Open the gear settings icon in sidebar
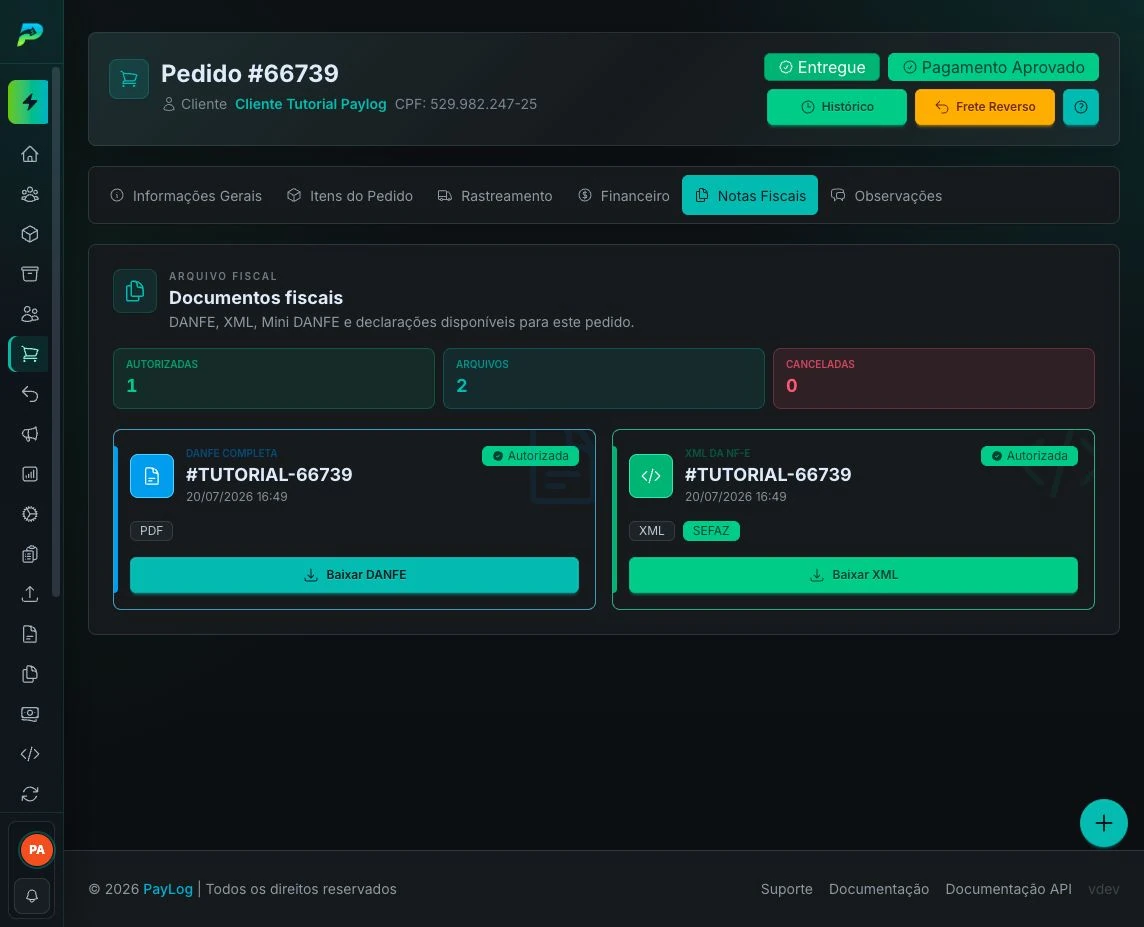This screenshot has height=927, width=1144. (30, 514)
